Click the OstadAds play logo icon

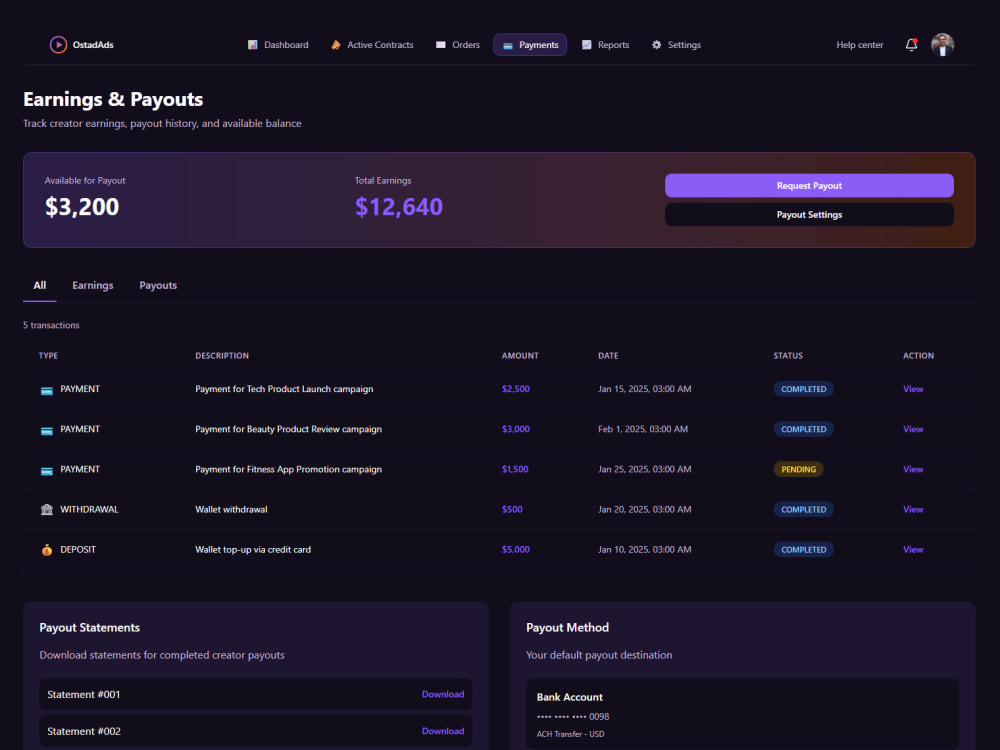(x=58, y=45)
